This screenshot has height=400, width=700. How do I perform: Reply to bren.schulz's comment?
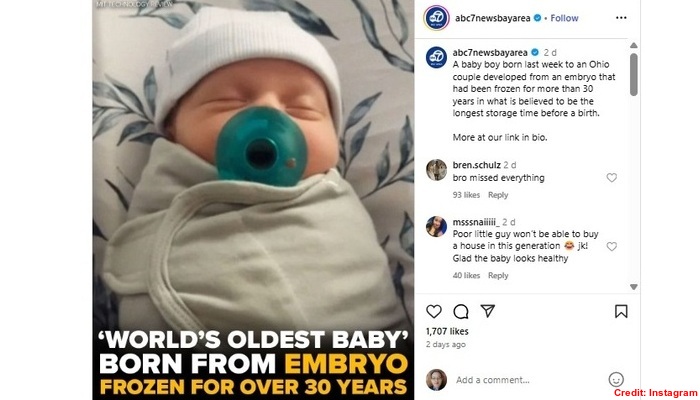click(498, 195)
